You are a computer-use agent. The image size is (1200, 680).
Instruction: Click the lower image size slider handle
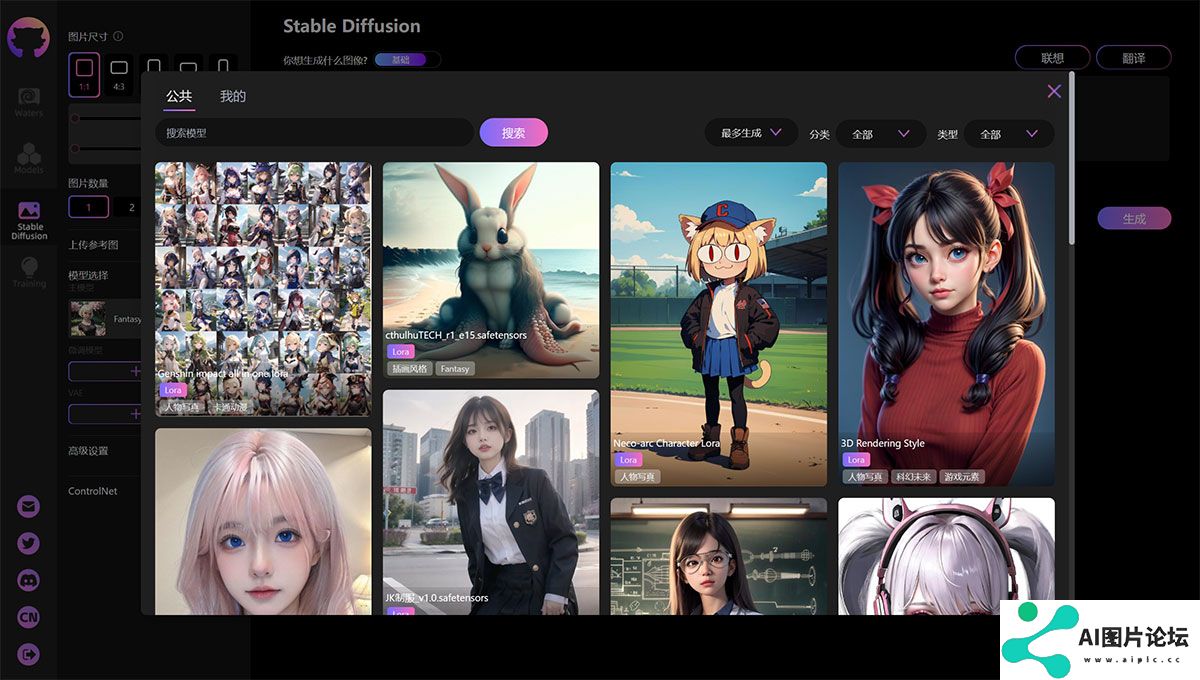[74, 149]
